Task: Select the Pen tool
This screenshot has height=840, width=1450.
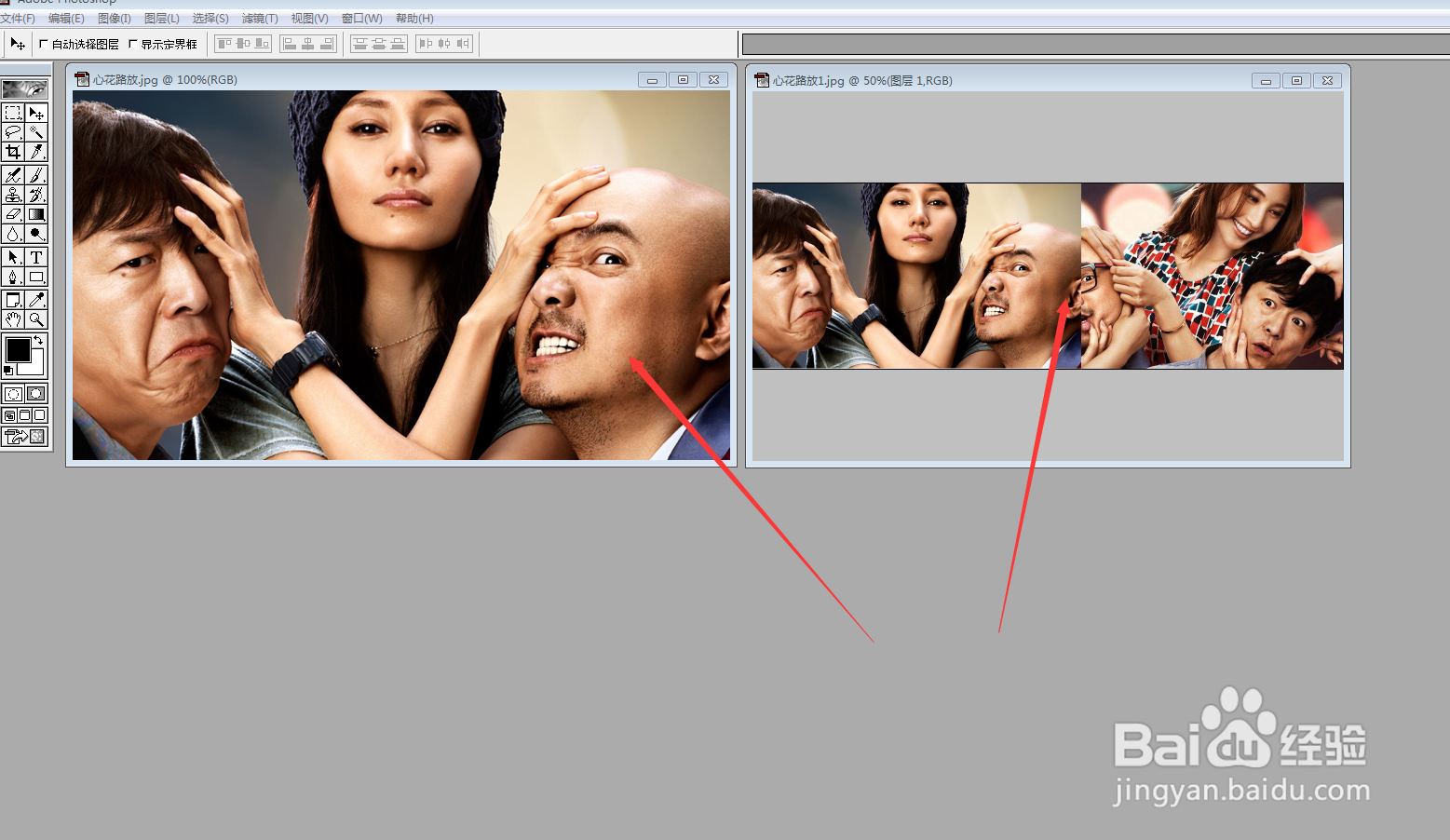Action: point(13,277)
